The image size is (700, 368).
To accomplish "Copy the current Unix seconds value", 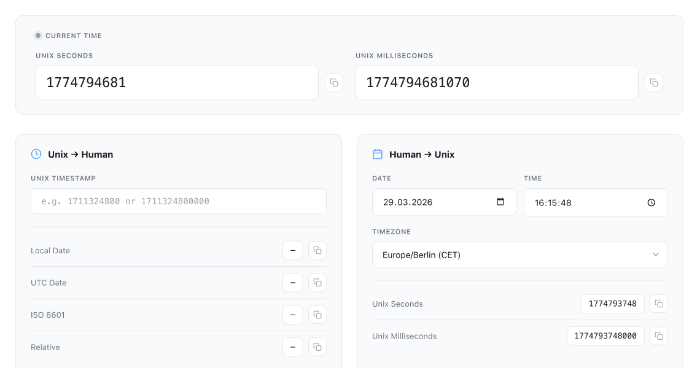I will coord(334,83).
